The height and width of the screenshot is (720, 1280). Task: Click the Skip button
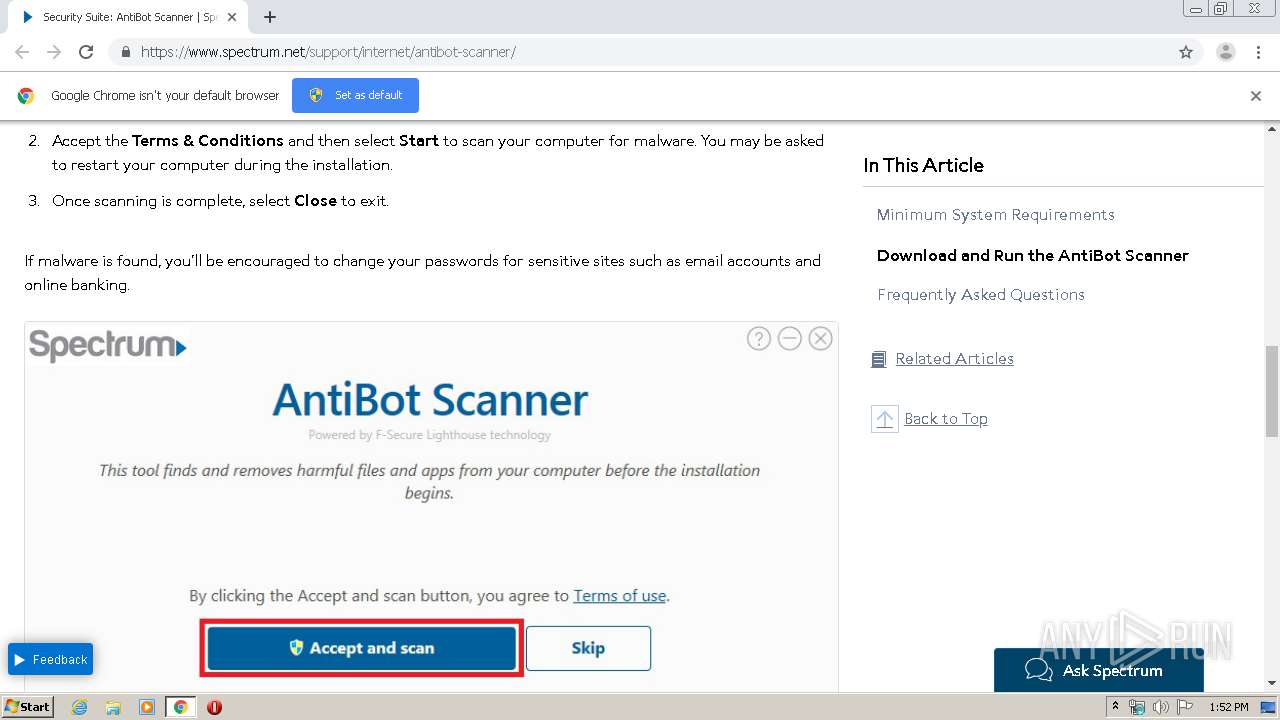pos(588,648)
